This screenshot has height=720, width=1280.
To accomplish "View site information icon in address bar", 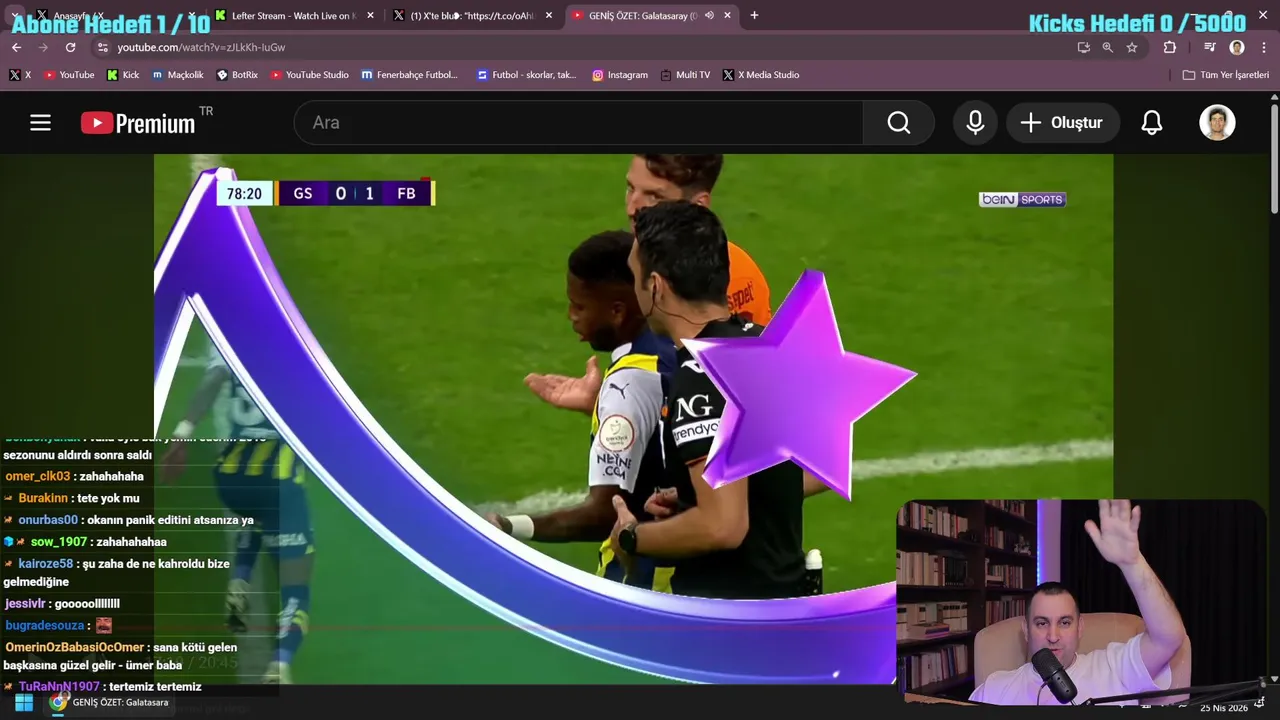I will click(102, 47).
